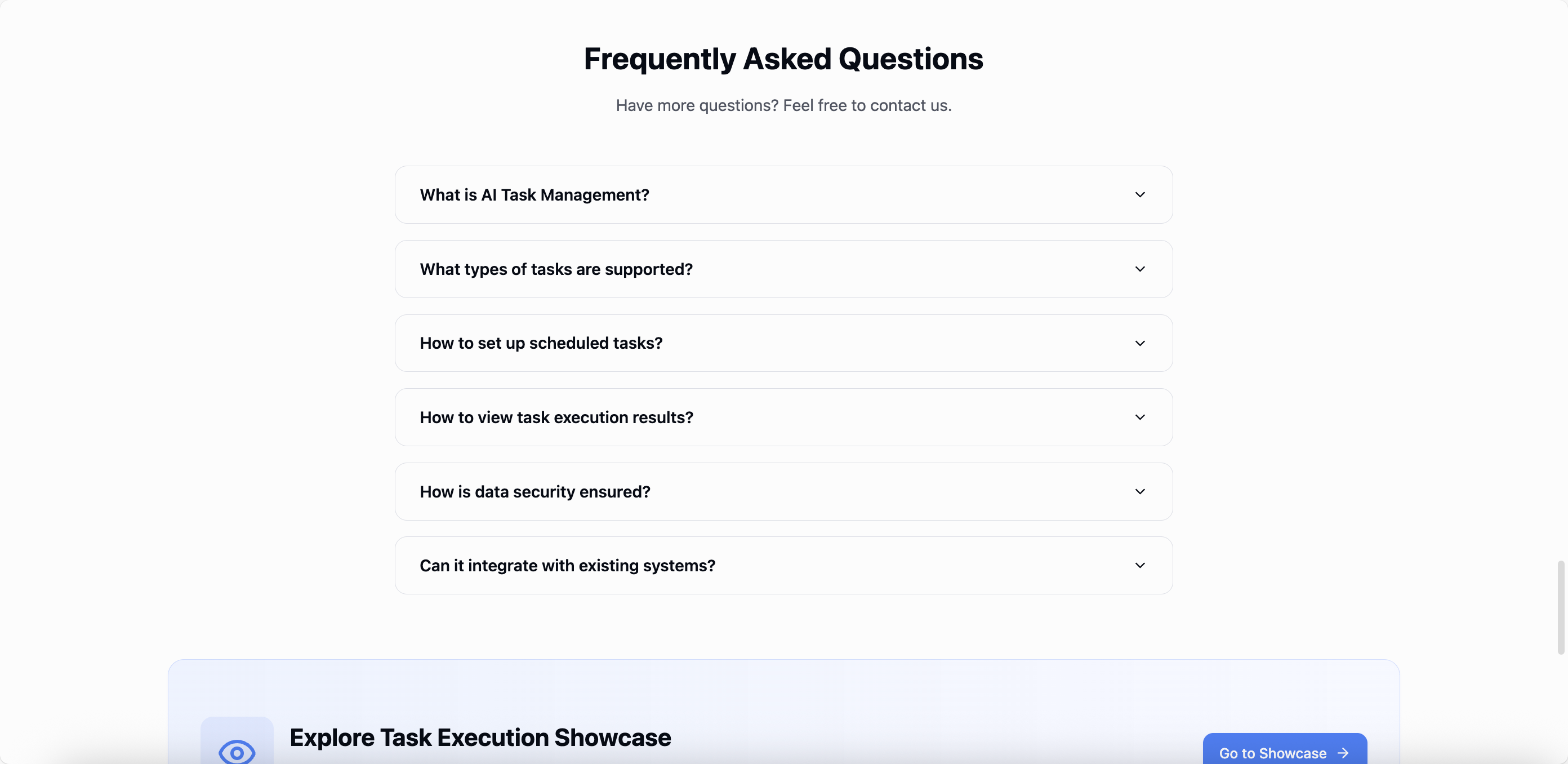The image size is (1568, 764).
Task: Click the chevron on the AI Task Management question
Action: (1139, 194)
